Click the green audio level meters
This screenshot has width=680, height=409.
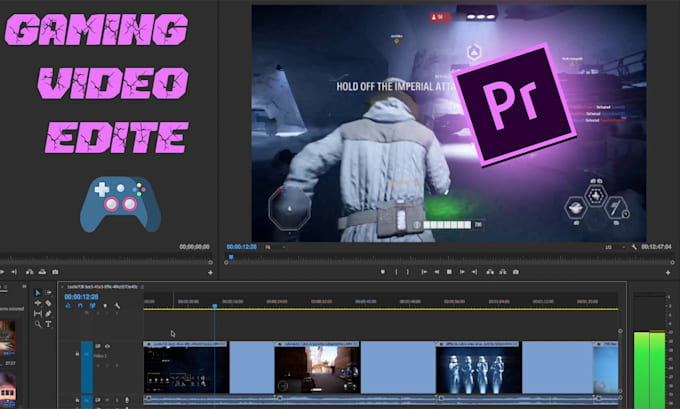pyautogui.click(x=649, y=371)
